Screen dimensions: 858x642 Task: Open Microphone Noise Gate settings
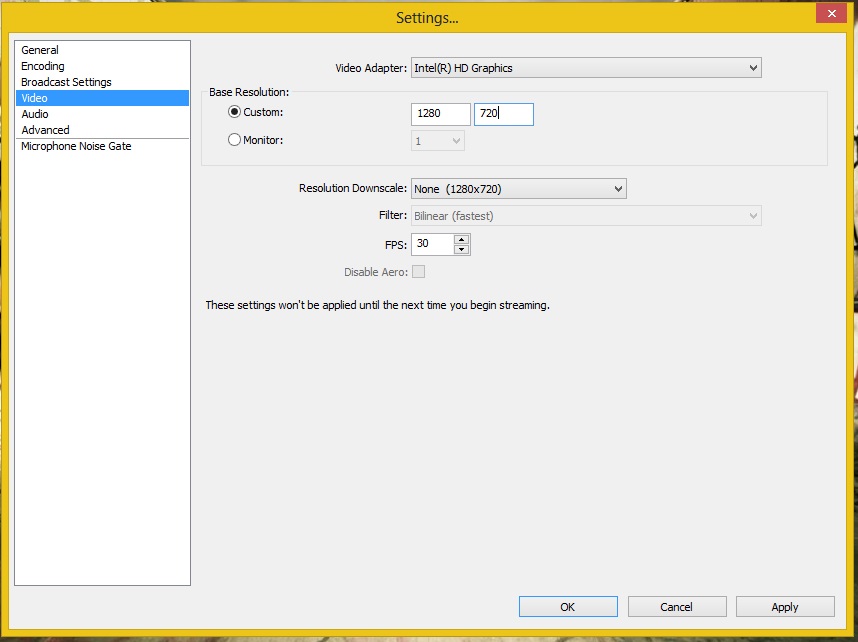[76, 146]
